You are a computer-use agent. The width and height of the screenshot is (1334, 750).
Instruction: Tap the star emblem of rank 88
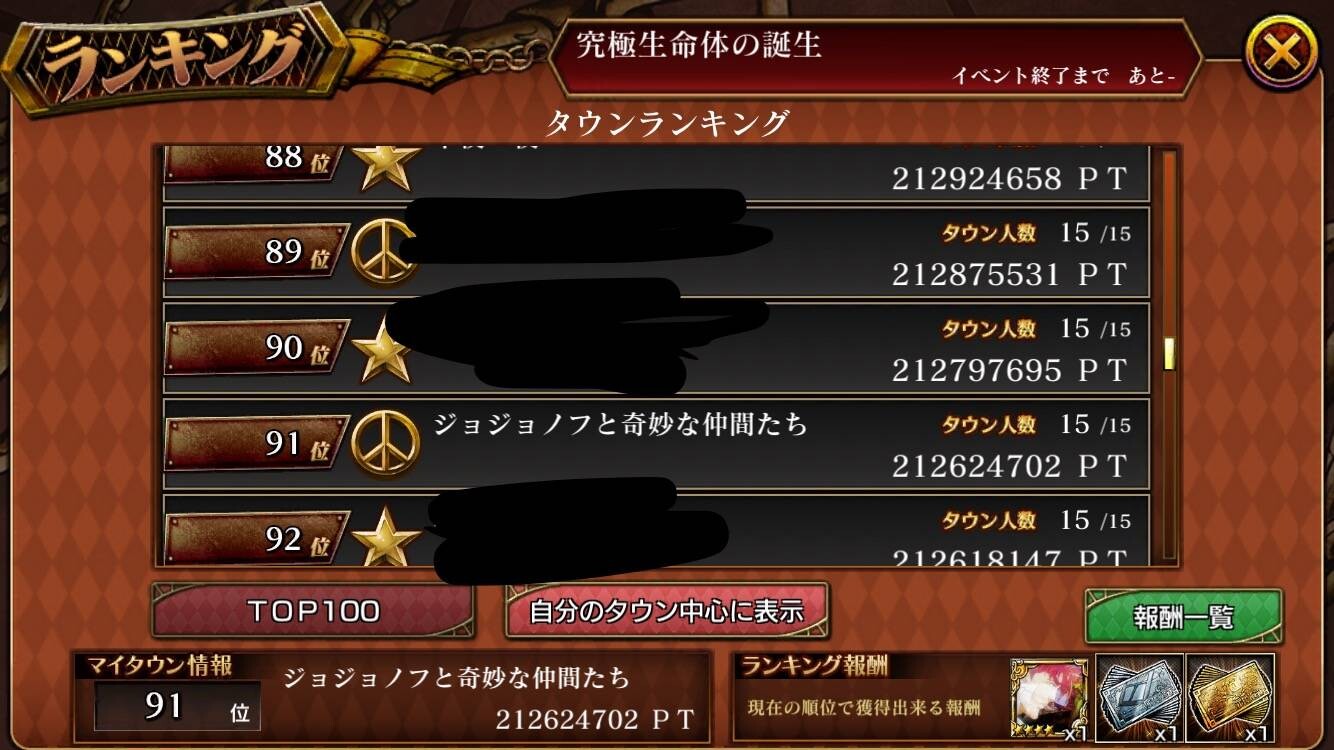point(385,167)
